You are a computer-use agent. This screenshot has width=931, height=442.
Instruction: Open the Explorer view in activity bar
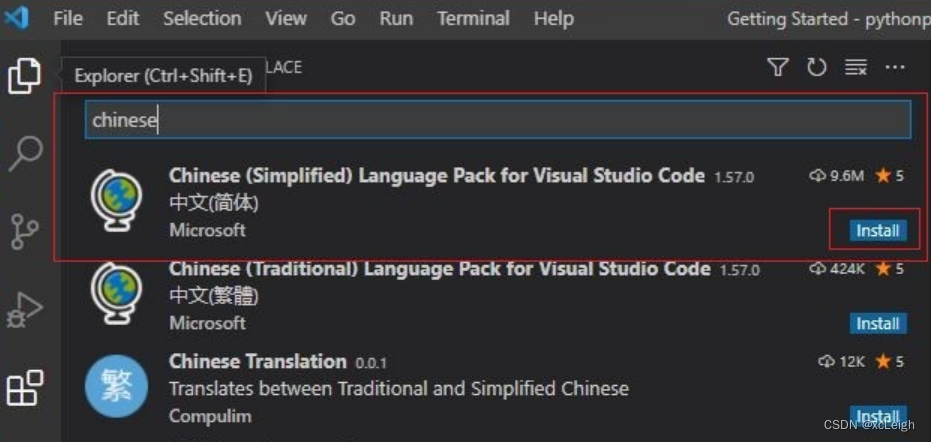(x=24, y=76)
